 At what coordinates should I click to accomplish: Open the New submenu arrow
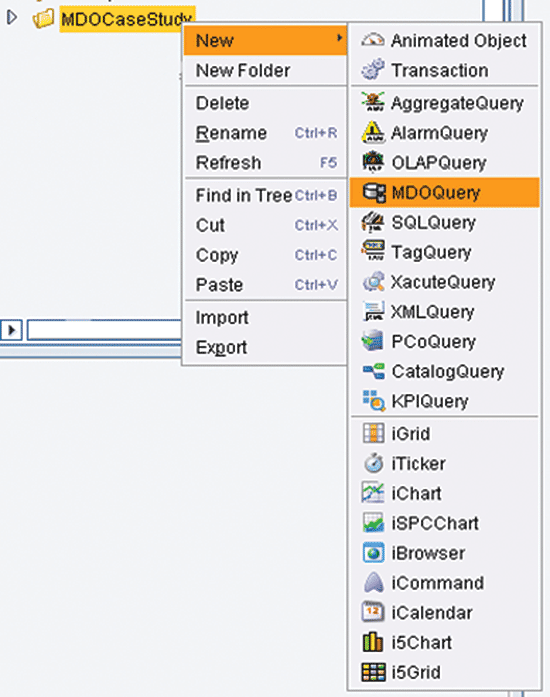(x=340, y=38)
